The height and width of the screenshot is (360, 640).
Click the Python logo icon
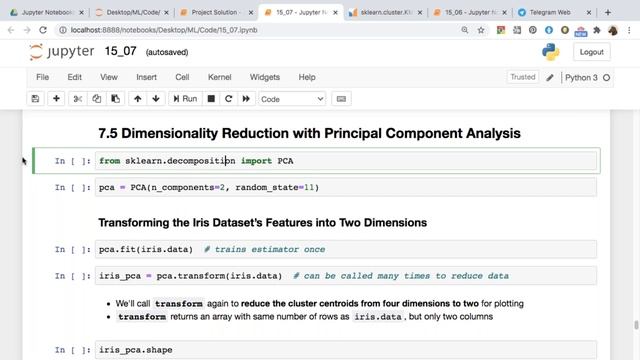point(551,52)
